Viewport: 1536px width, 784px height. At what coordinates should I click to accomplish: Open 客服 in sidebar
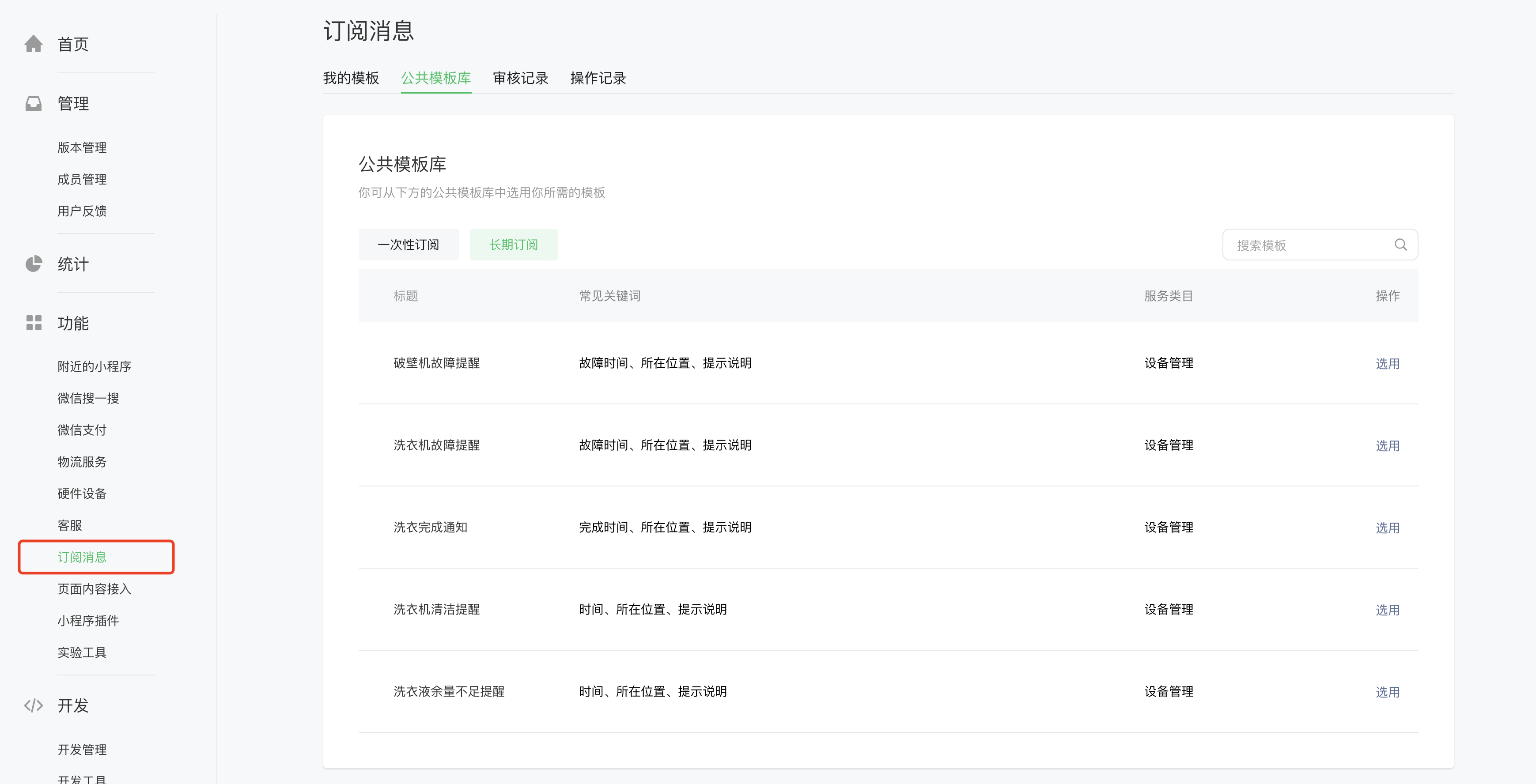(x=70, y=526)
